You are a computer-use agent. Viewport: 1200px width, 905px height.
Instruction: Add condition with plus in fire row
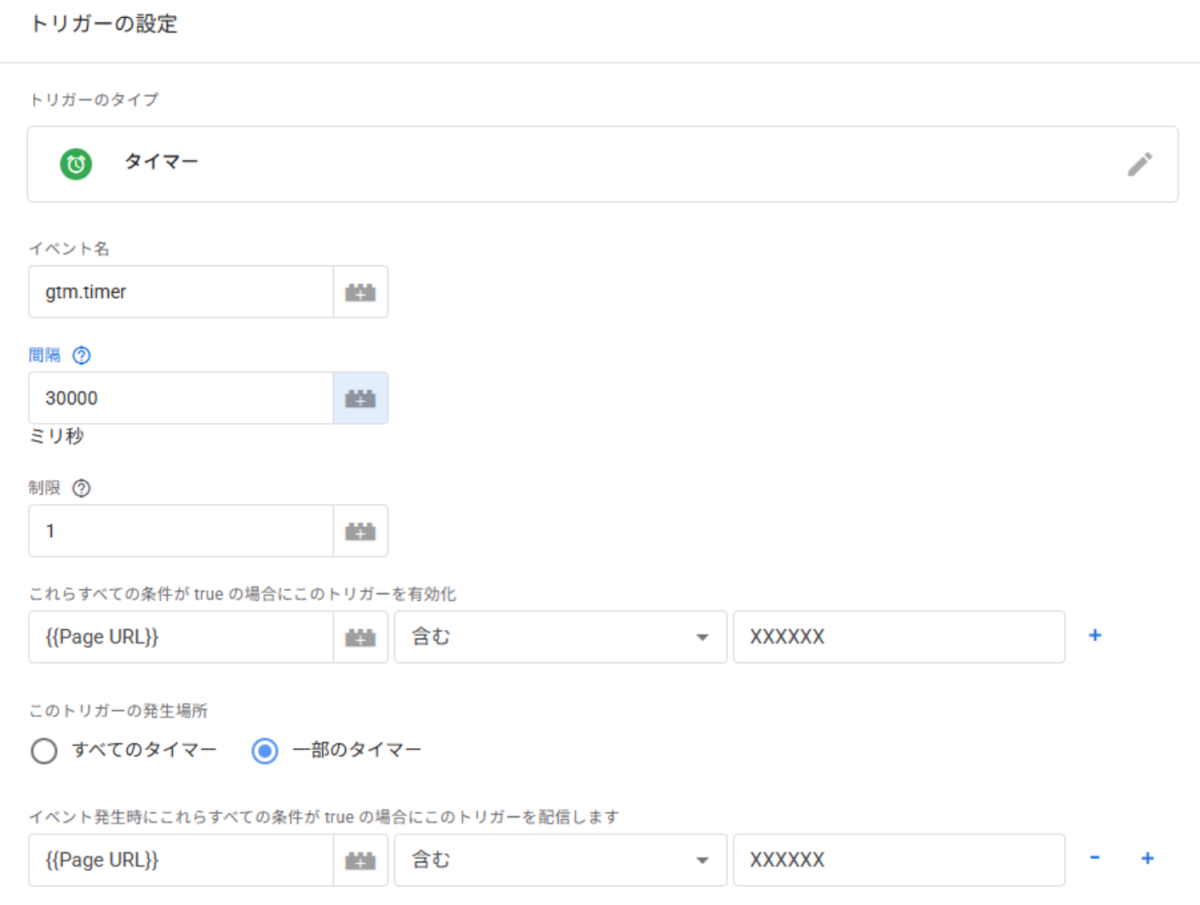click(x=1148, y=858)
